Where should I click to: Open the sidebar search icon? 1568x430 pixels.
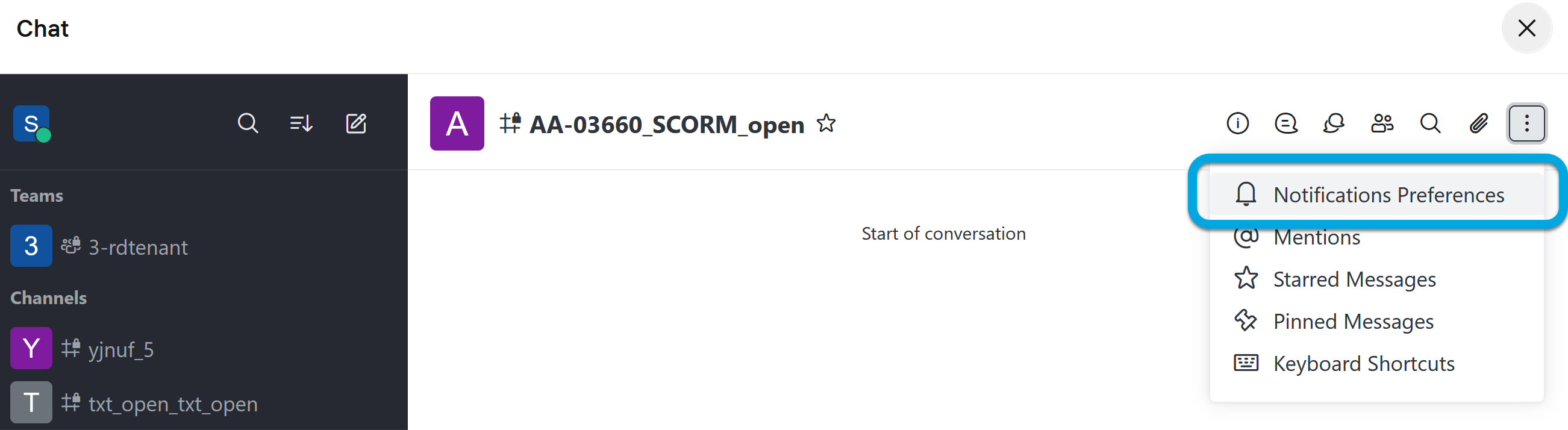248,123
